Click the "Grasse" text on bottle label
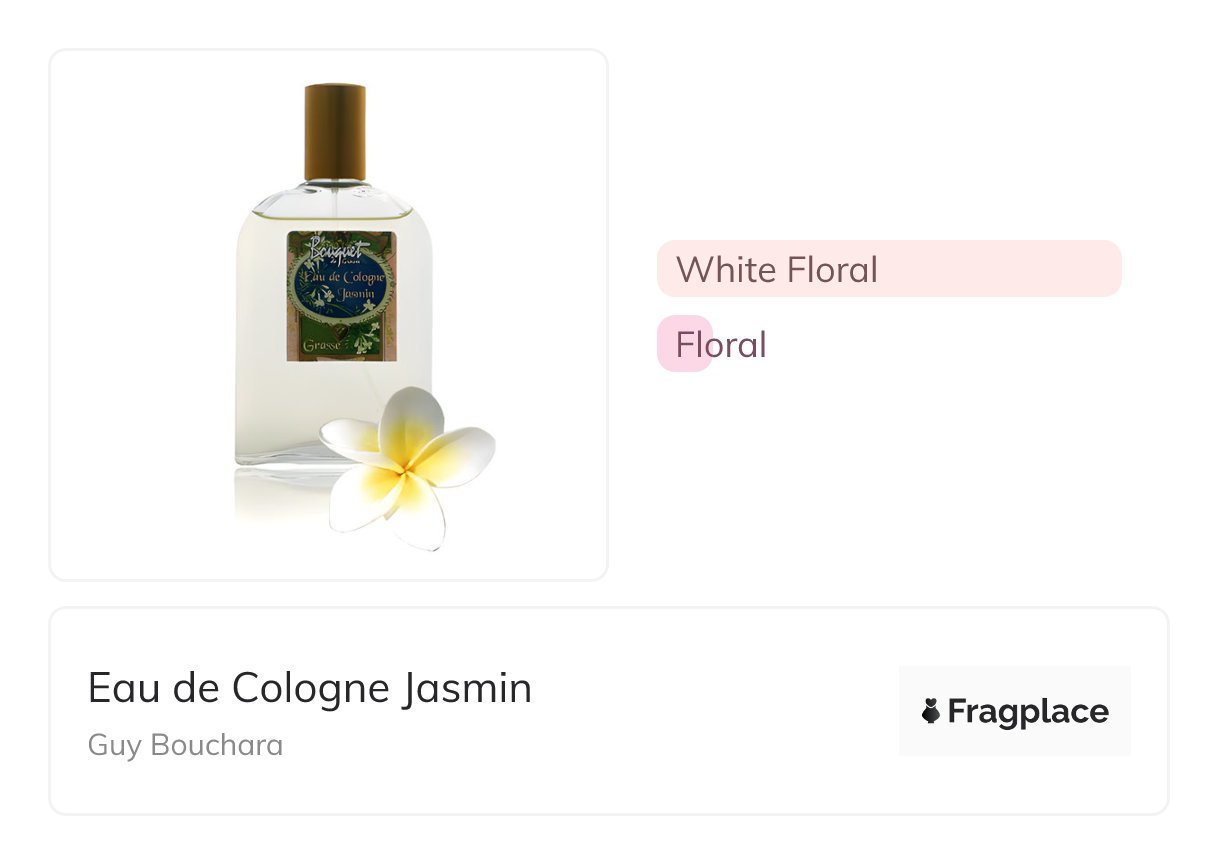Screen dimensions: 1218x864 [x=313, y=347]
